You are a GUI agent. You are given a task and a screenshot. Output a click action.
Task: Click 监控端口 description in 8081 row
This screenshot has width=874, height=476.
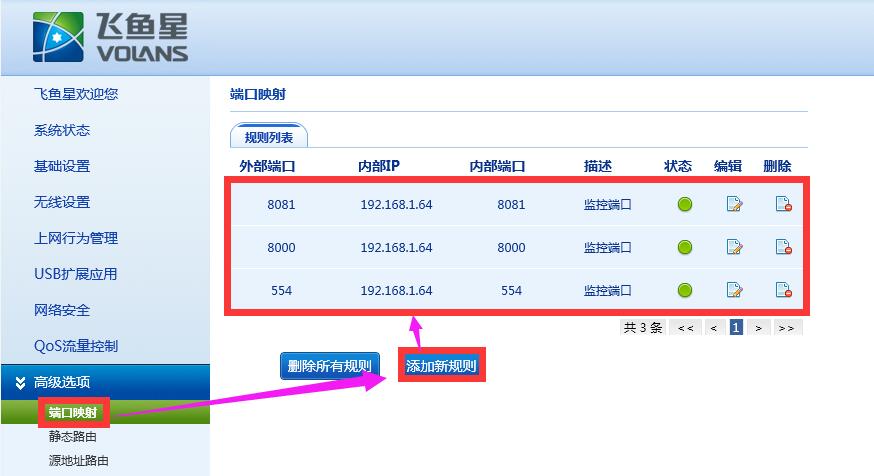pyautogui.click(x=608, y=205)
